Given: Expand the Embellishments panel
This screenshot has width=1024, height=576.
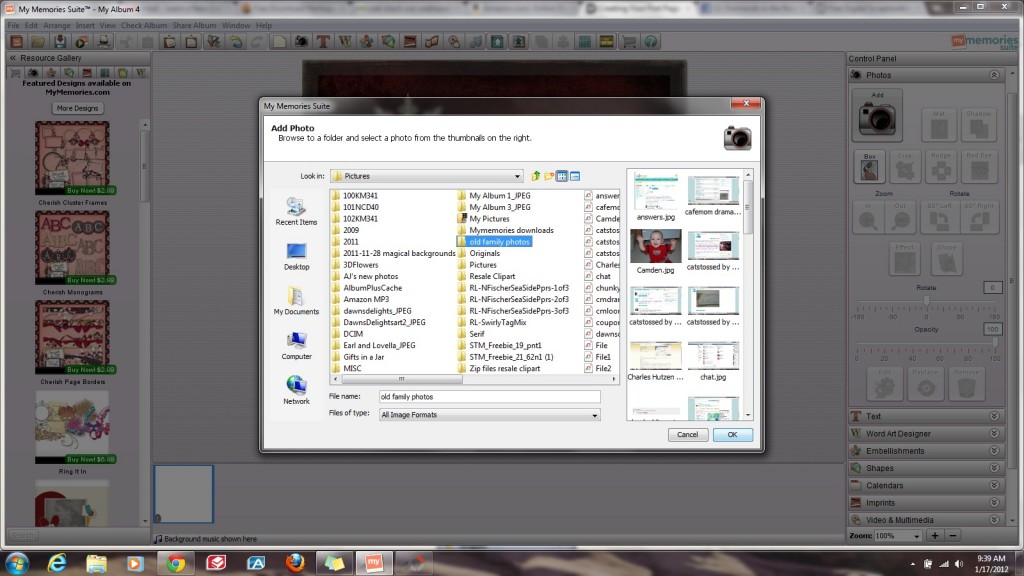Looking at the screenshot, I should [994, 451].
